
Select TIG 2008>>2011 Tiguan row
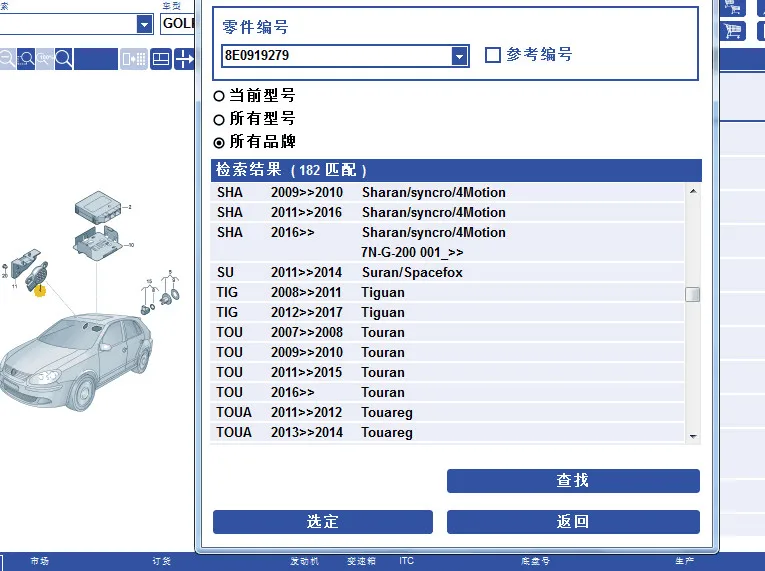(x=447, y=292)
